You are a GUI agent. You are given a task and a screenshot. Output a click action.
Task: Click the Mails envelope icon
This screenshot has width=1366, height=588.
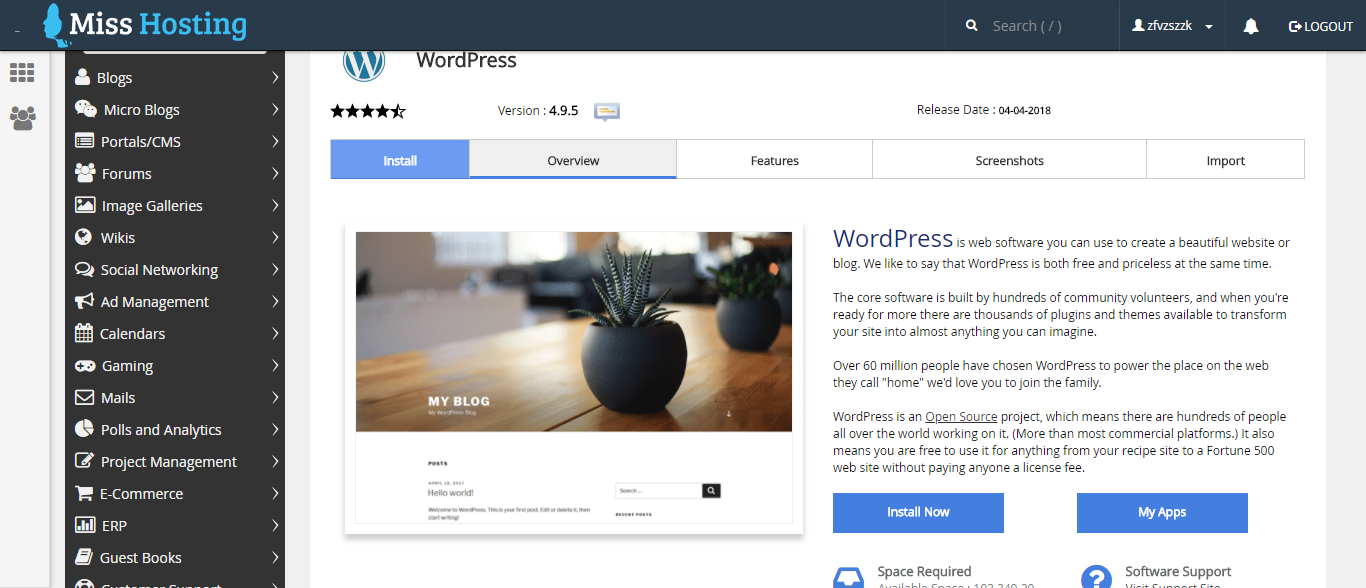click(85, 397)
